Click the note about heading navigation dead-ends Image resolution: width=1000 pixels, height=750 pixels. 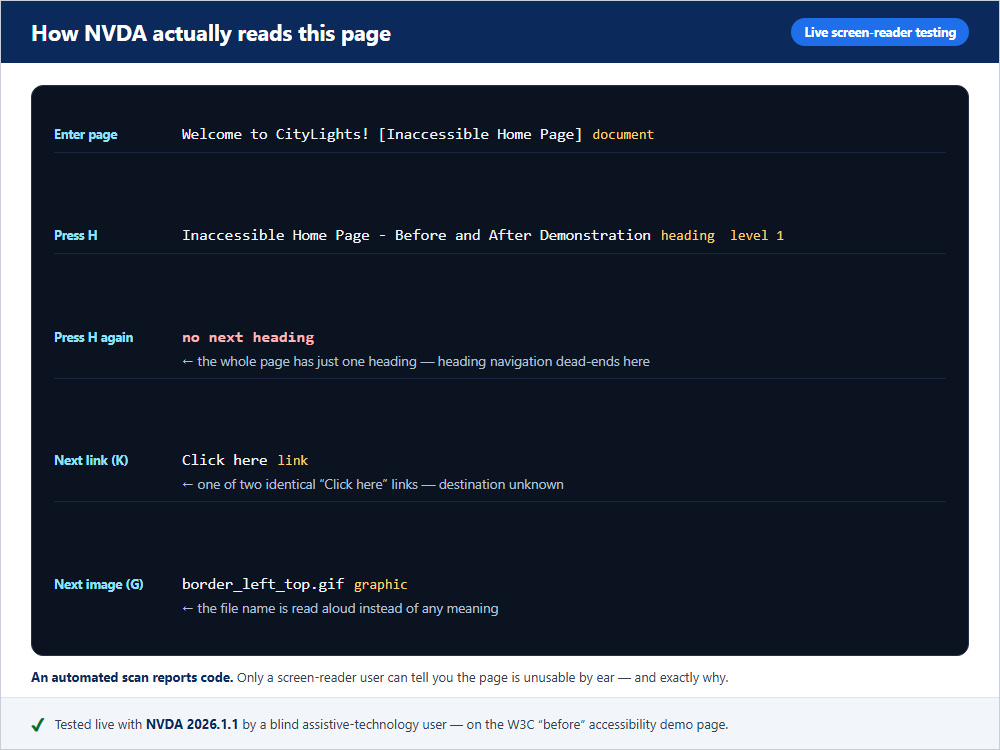(416, 362)
